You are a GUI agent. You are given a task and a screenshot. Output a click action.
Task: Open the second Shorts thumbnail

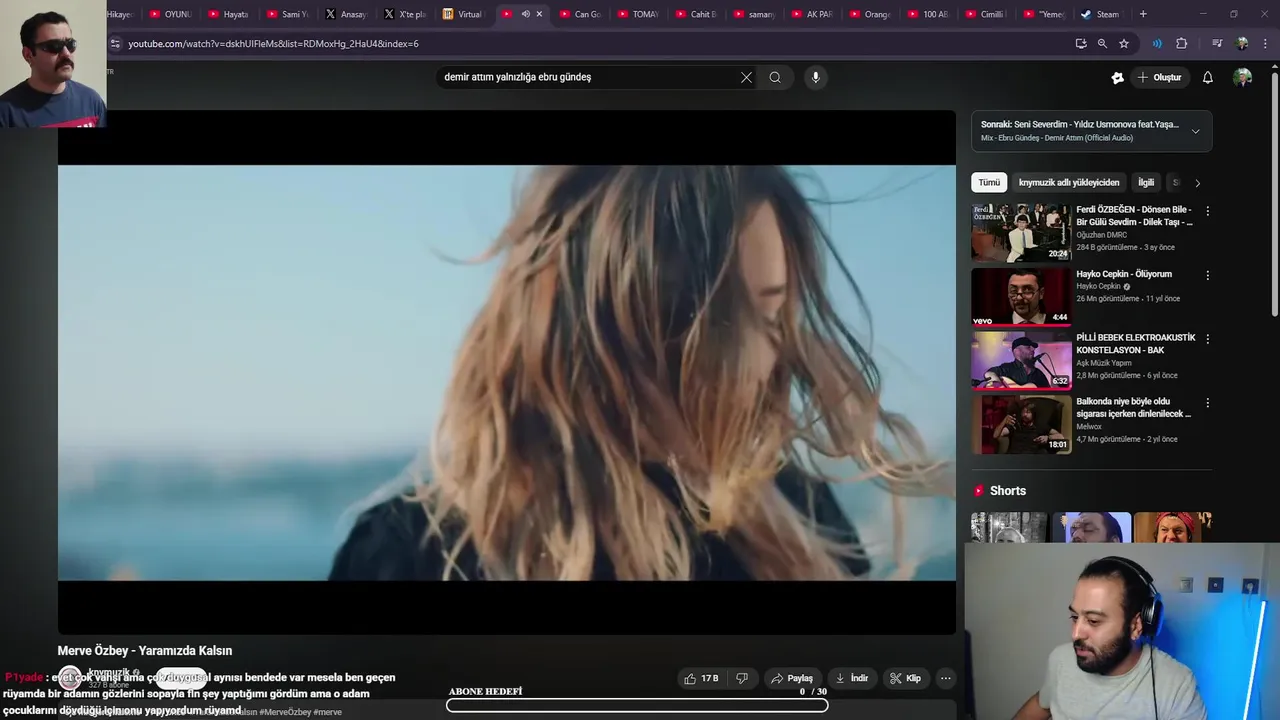click(1092, 527)
